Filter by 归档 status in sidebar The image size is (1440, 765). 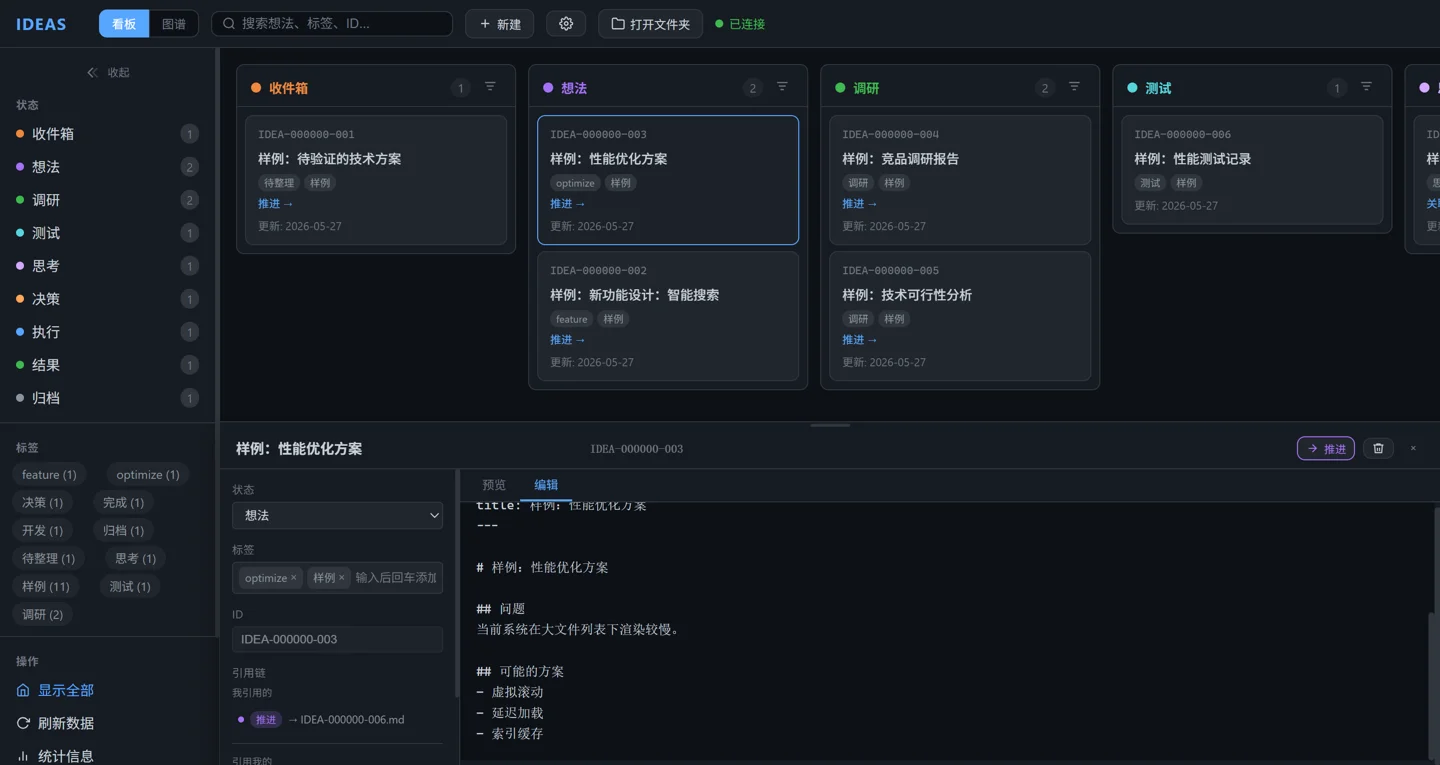[x=107, y=398]
